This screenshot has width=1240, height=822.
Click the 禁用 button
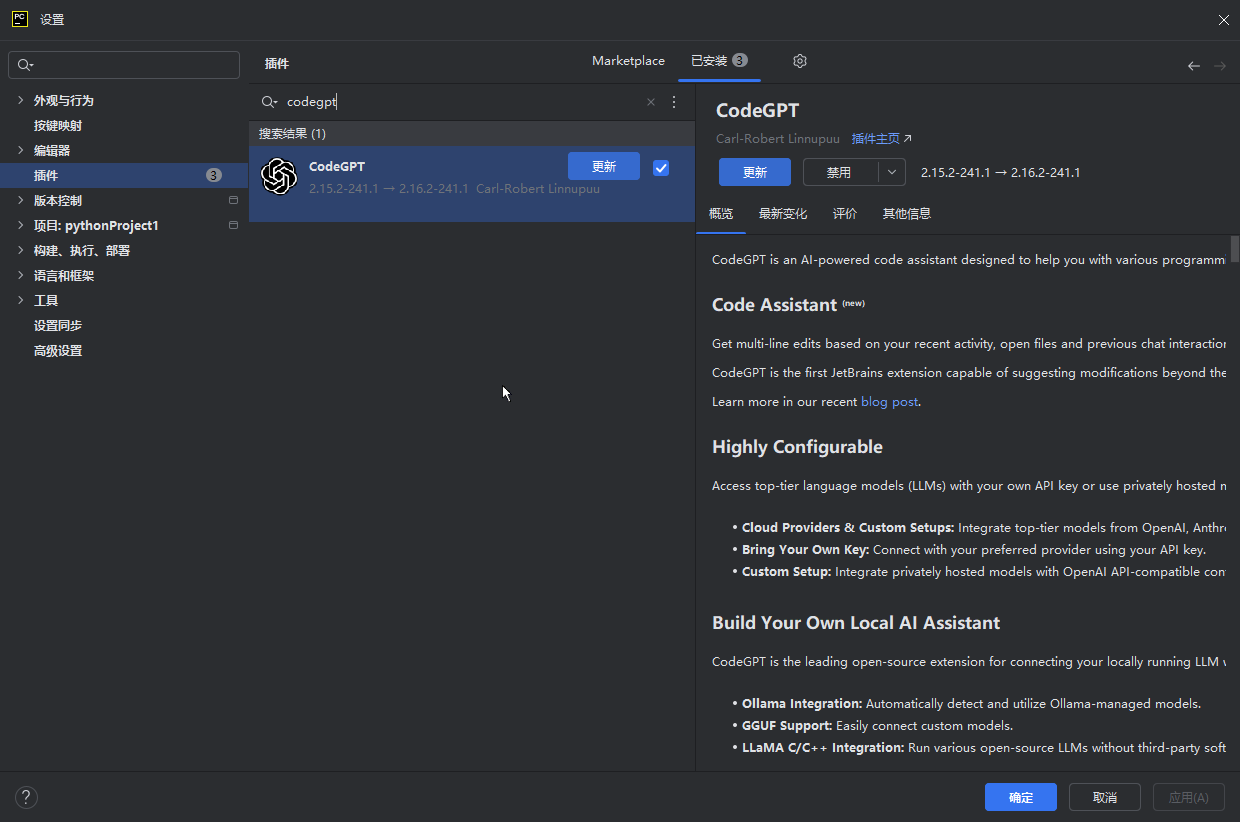click(841, 172)
